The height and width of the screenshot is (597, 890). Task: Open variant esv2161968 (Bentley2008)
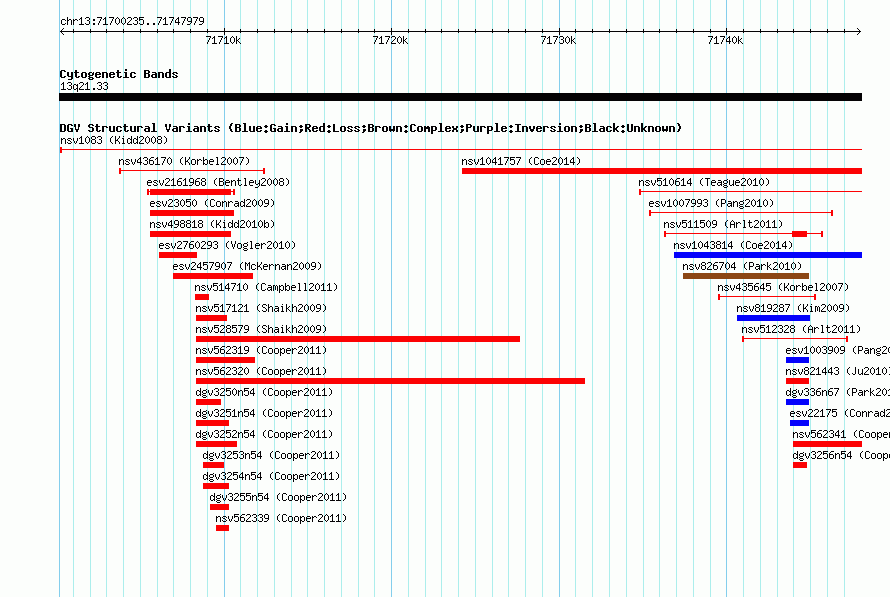click(218, 182)
